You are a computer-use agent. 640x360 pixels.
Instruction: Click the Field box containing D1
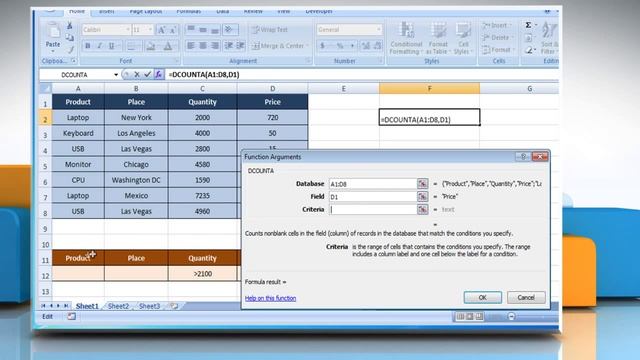(x=373, y=197)
